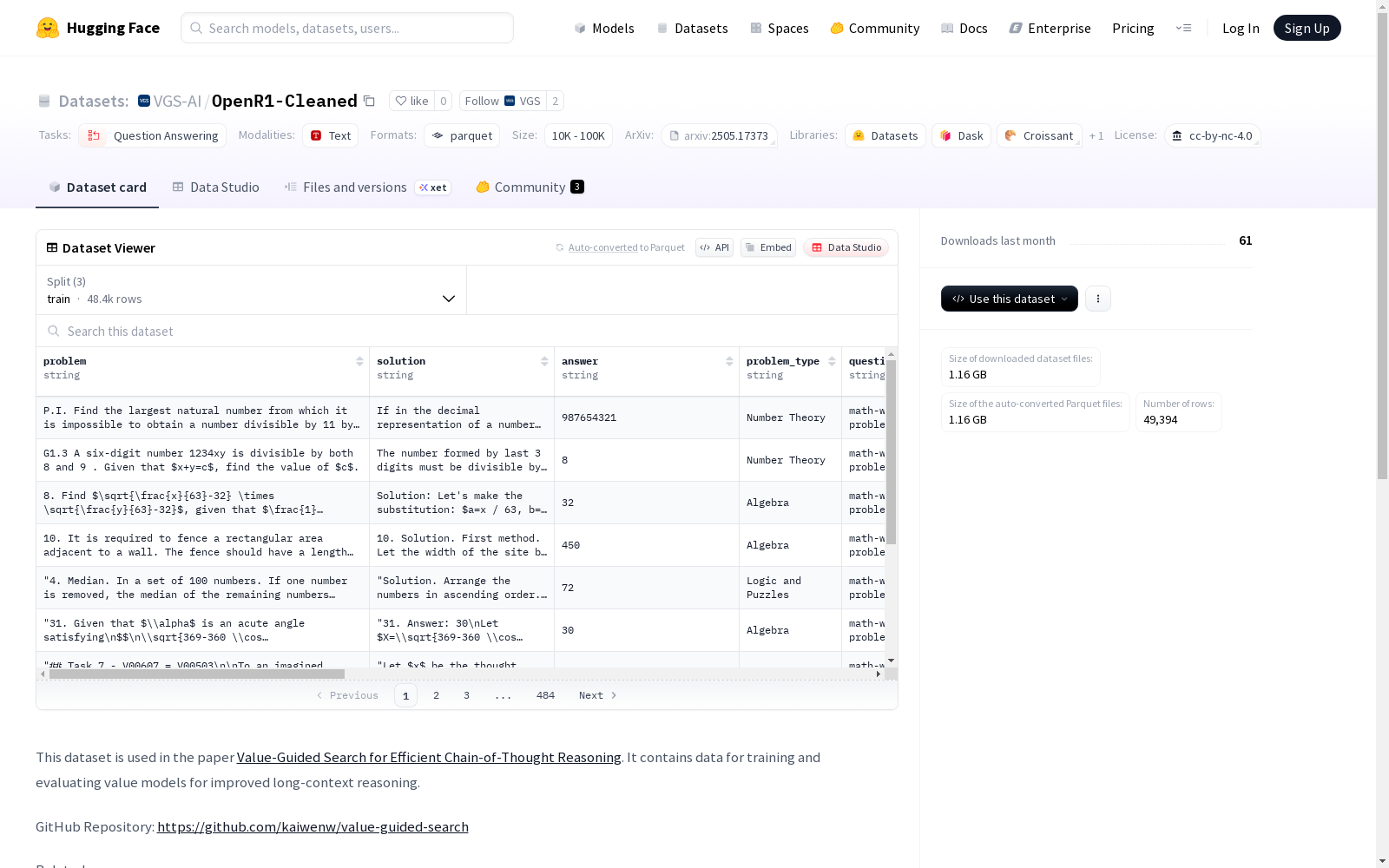Open the Community tab with 3 discussions
The height and width of the screenshot is (868, 1389).
pyautogui.click(x=530, y=187)
